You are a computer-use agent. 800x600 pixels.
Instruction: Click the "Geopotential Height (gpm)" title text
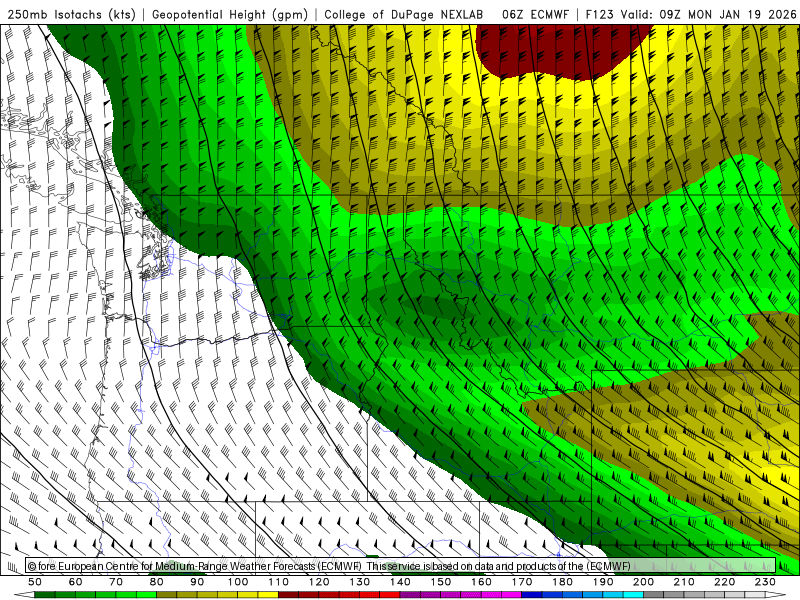230,15
